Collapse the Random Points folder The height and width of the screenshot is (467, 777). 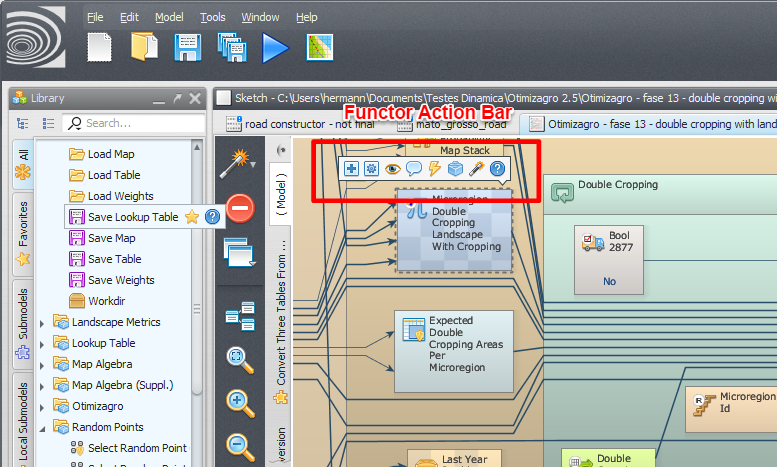(x=42, y=427)
